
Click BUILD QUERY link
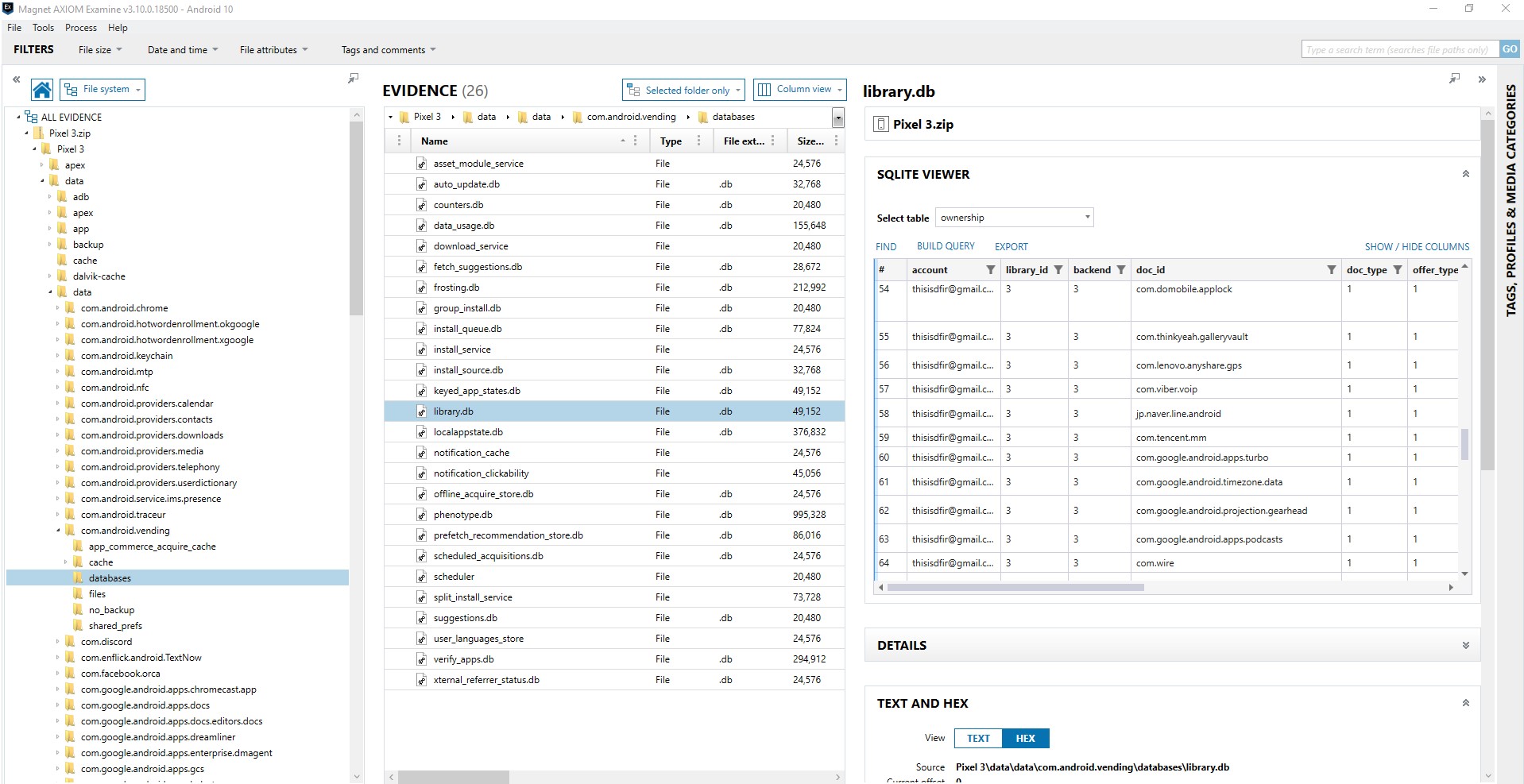coord(946,246)
